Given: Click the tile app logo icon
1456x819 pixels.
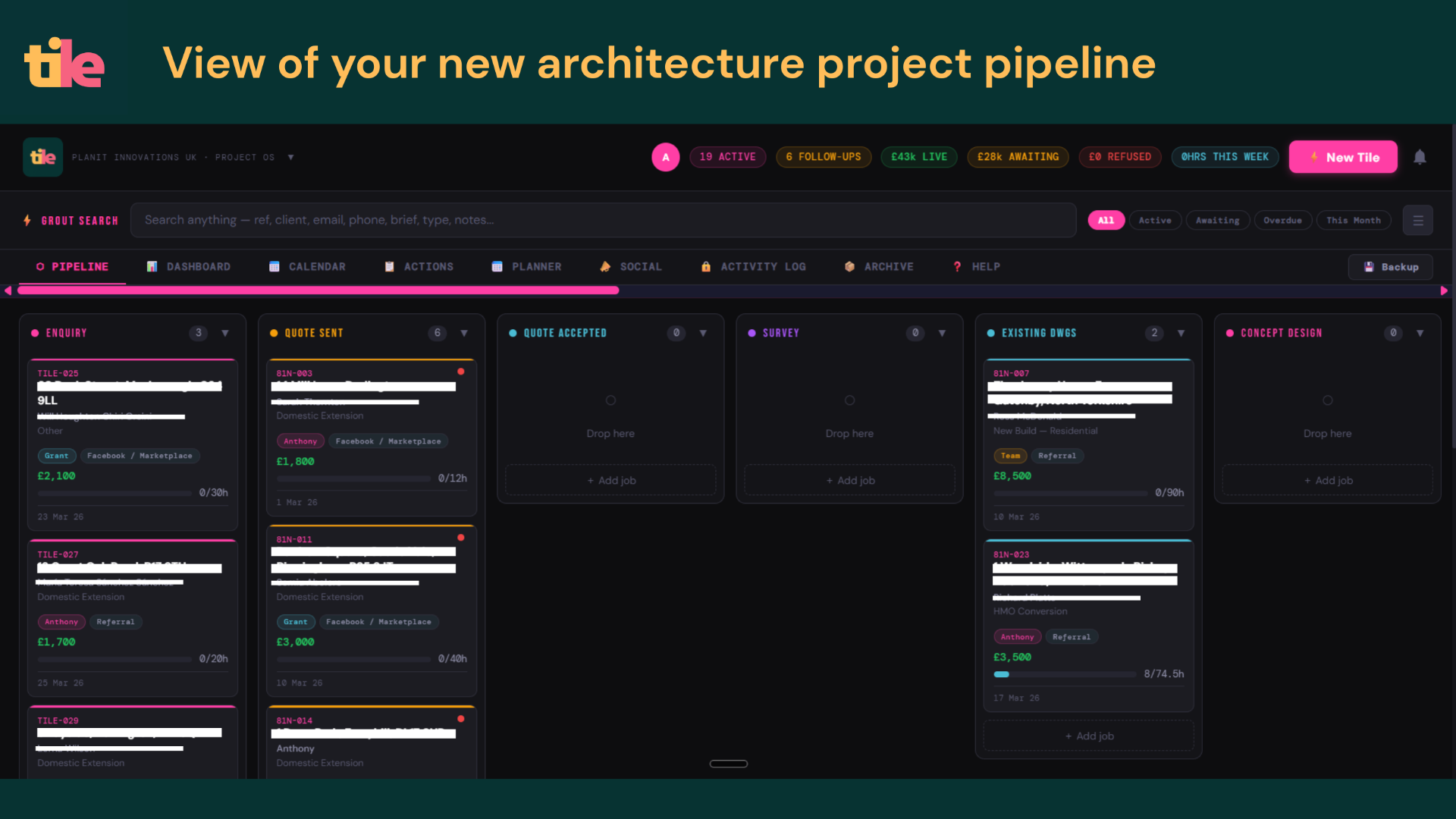Looking at the screenshot, I should (42, 157).
